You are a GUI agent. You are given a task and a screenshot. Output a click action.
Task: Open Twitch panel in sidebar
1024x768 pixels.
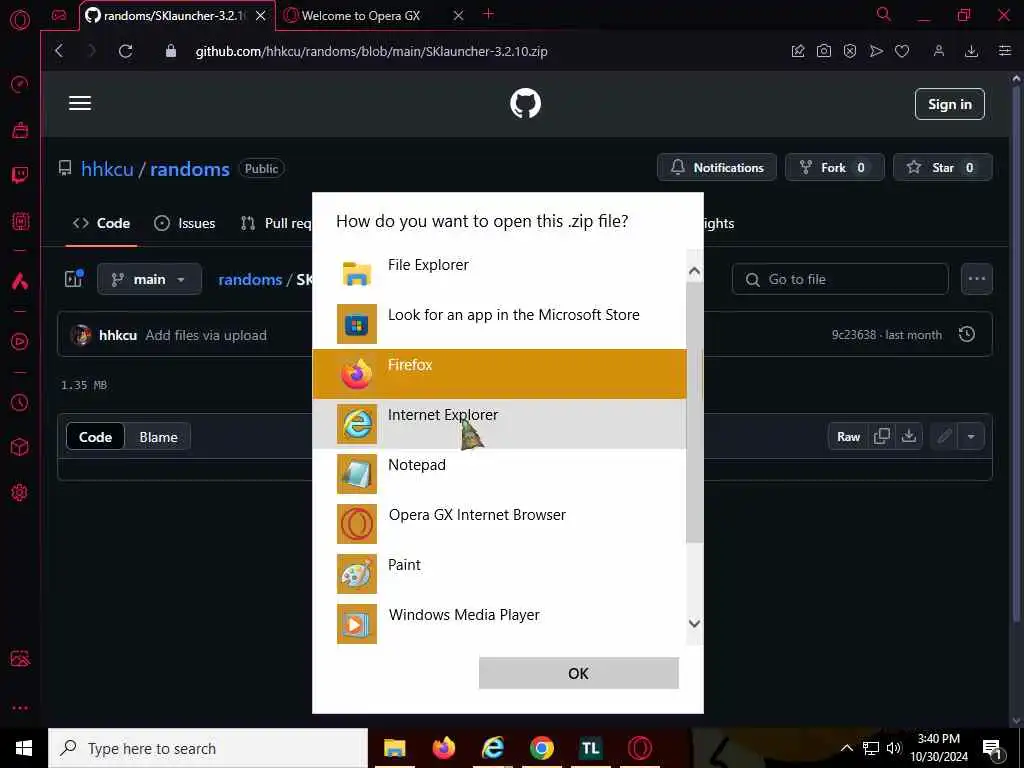(20, 175)
